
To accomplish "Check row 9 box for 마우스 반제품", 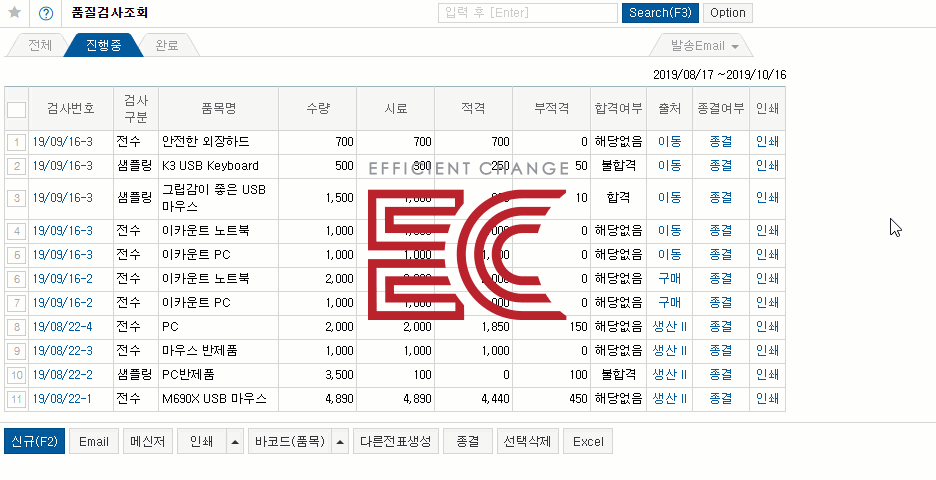I will coord(16,350).
